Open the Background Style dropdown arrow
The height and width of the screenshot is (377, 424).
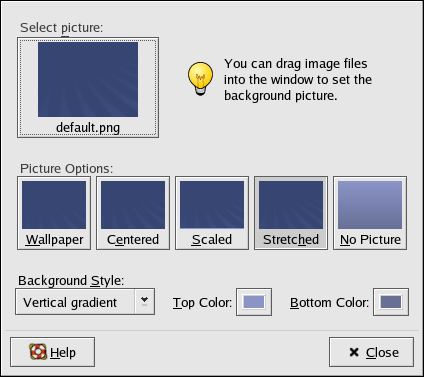click(144, 302)
